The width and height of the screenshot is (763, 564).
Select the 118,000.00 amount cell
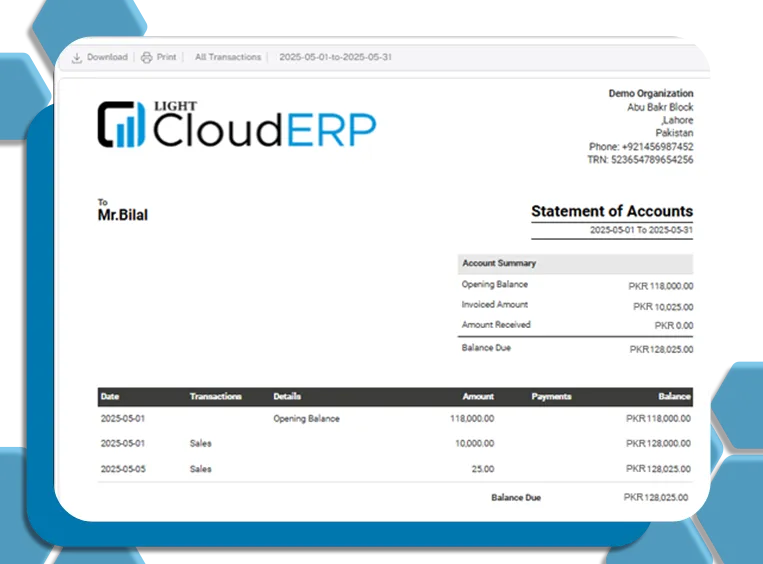click(x=472, y=418)
